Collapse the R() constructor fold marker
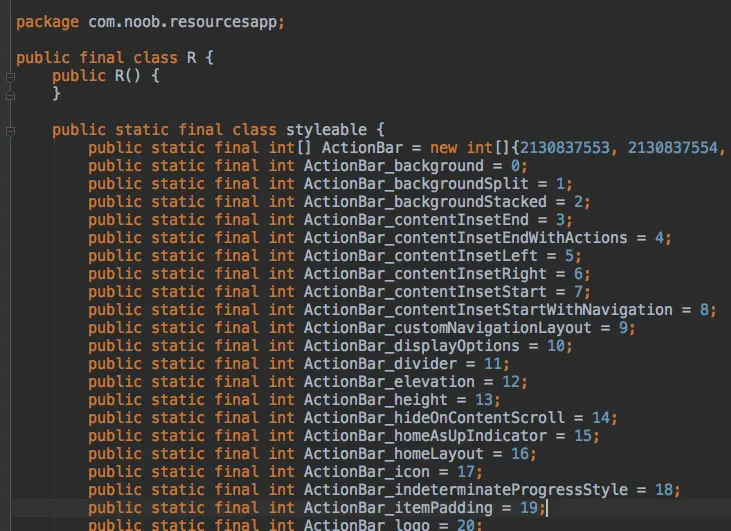 coord(10,77)
